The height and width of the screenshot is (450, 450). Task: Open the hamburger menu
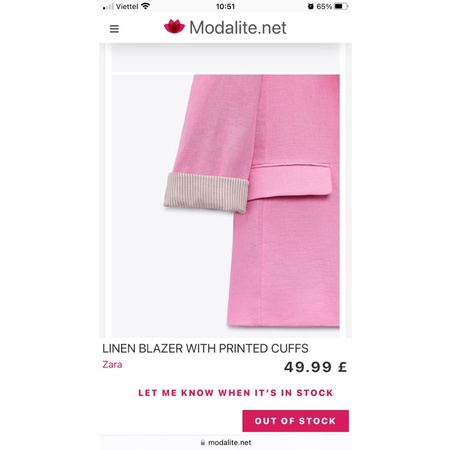114,29
